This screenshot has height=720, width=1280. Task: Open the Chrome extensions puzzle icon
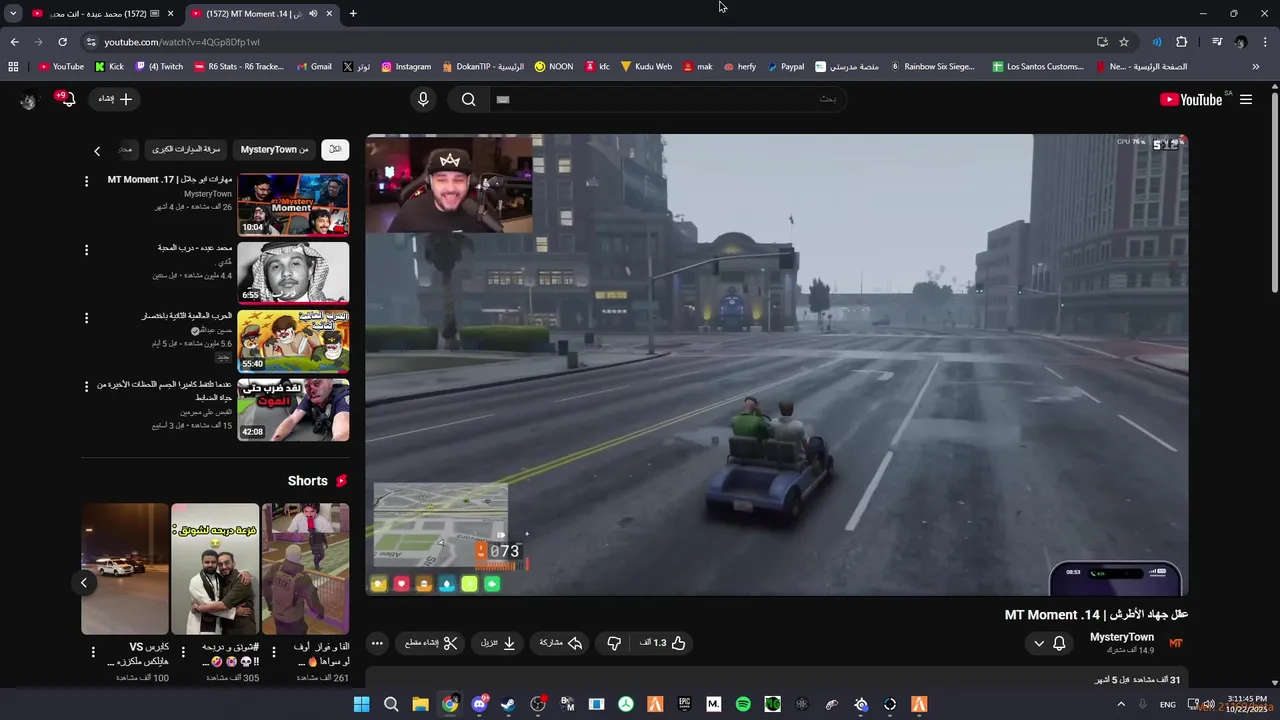click(x=1181, y=42)
